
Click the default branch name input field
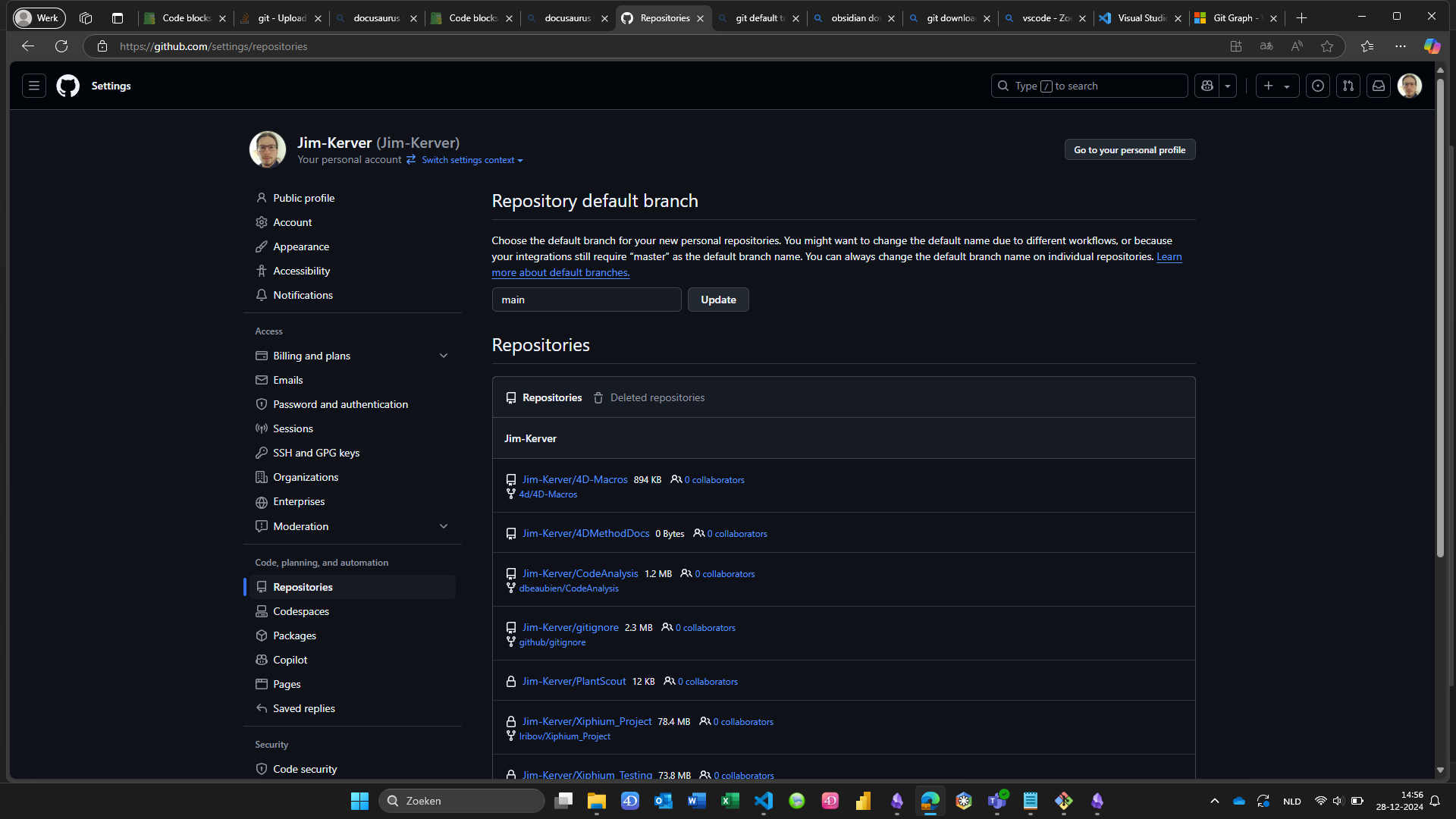point(586,300)
